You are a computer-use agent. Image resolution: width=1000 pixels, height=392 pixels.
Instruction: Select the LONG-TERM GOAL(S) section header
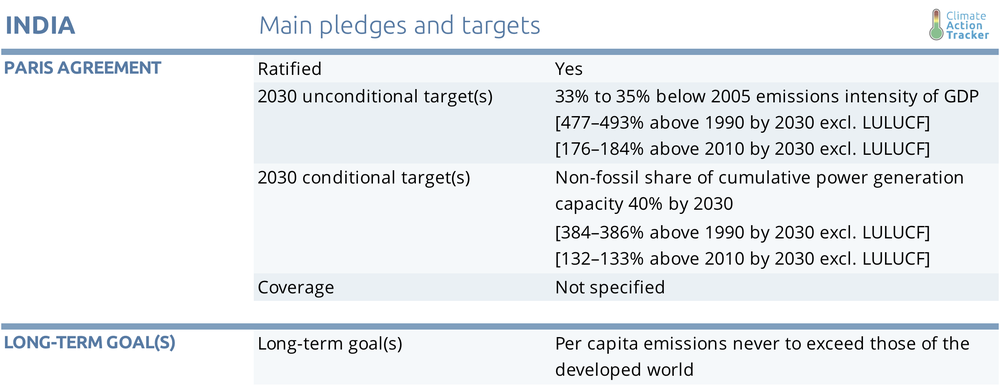[90, 342]
